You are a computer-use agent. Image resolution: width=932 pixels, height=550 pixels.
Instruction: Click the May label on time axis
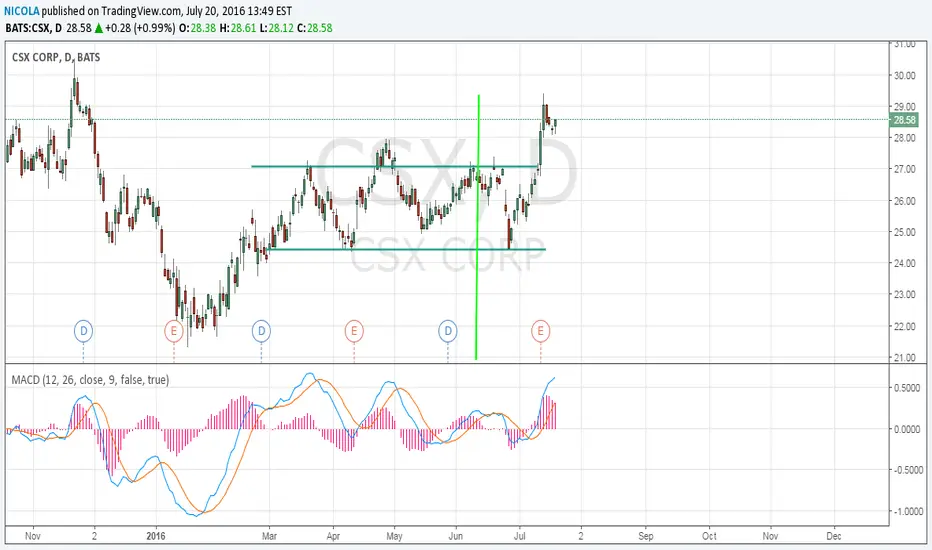pyautogui.click(x=394, y=536)
